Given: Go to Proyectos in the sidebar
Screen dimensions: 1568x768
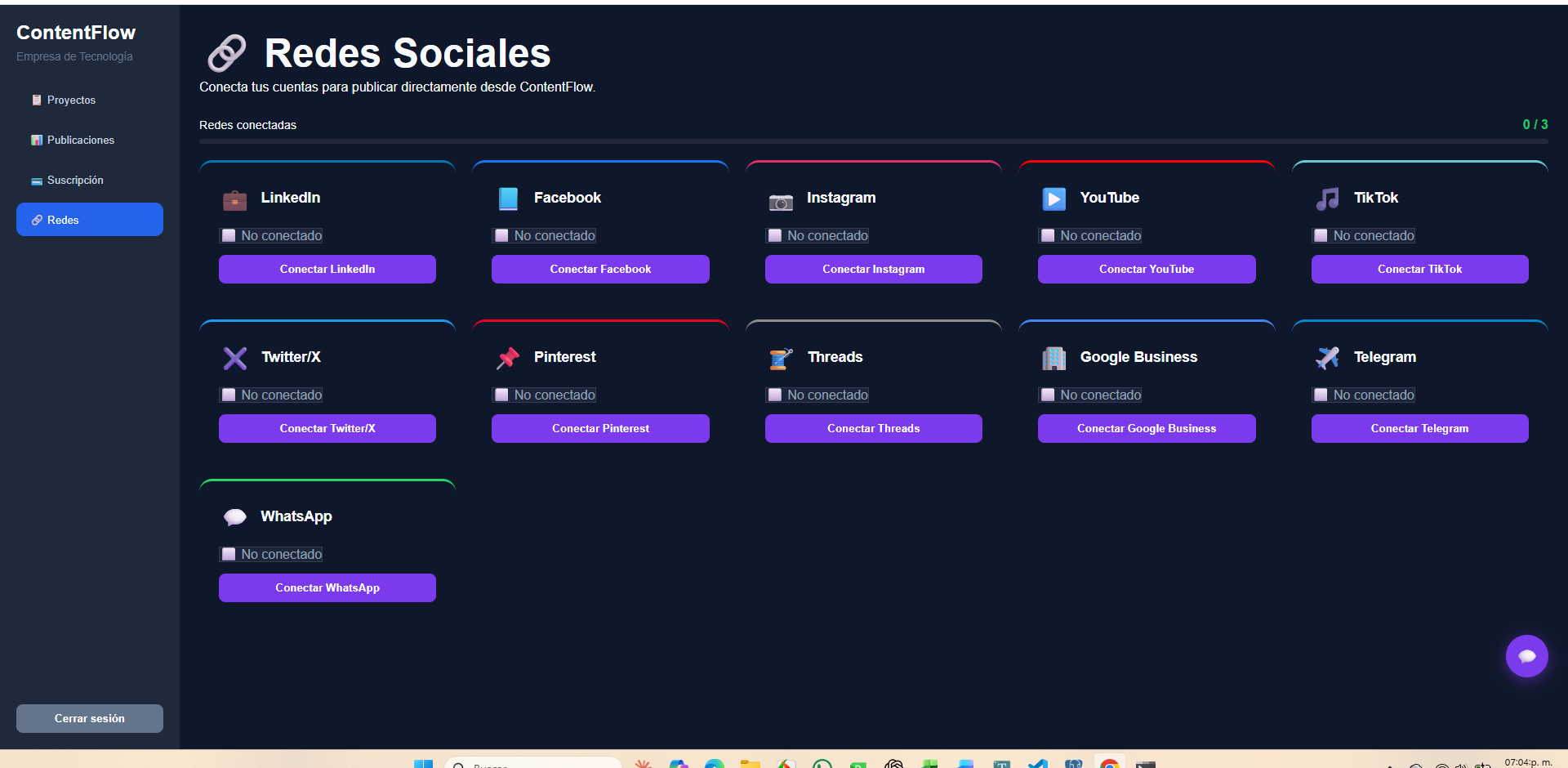Looking at the screenshot, I should coord(90,100).
